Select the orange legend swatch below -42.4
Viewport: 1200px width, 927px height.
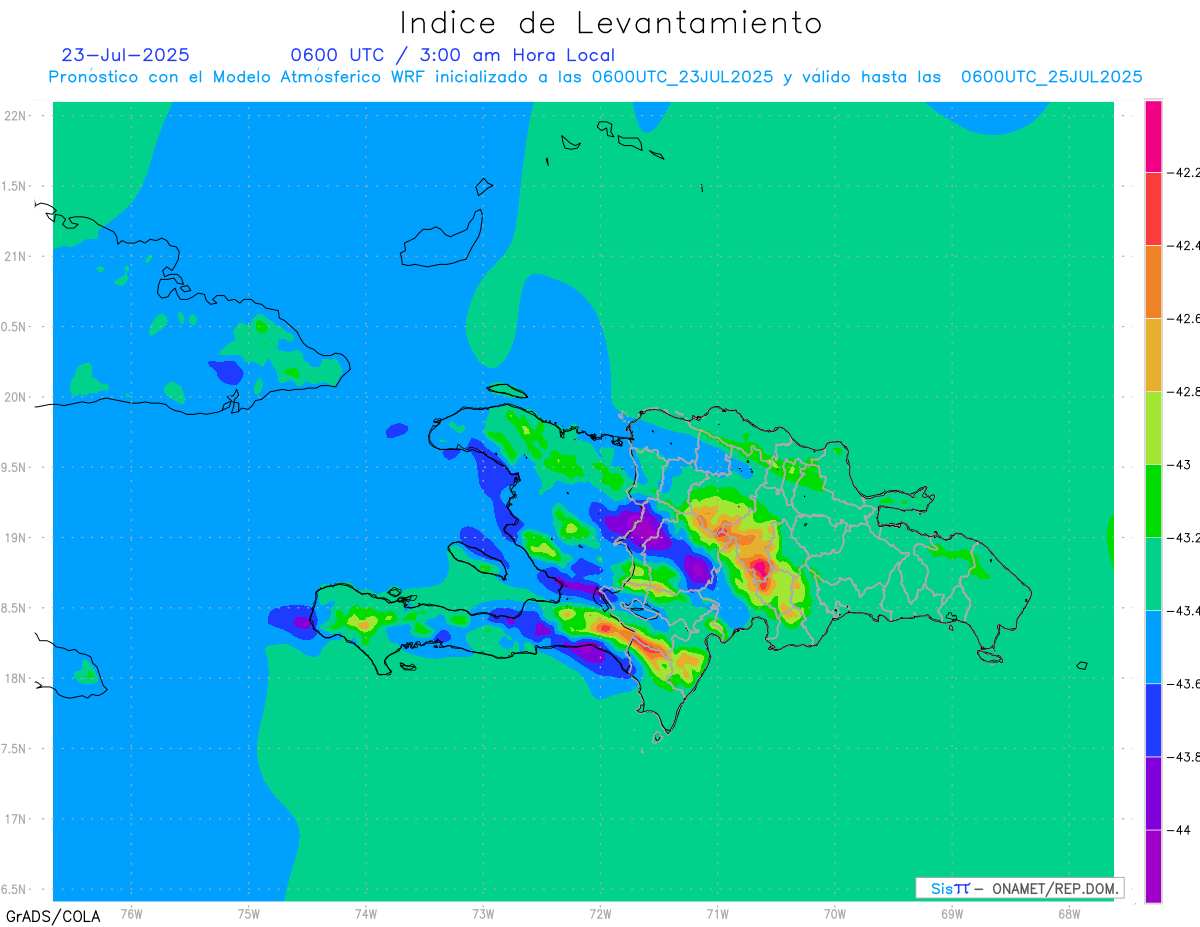coord(1153,281)
